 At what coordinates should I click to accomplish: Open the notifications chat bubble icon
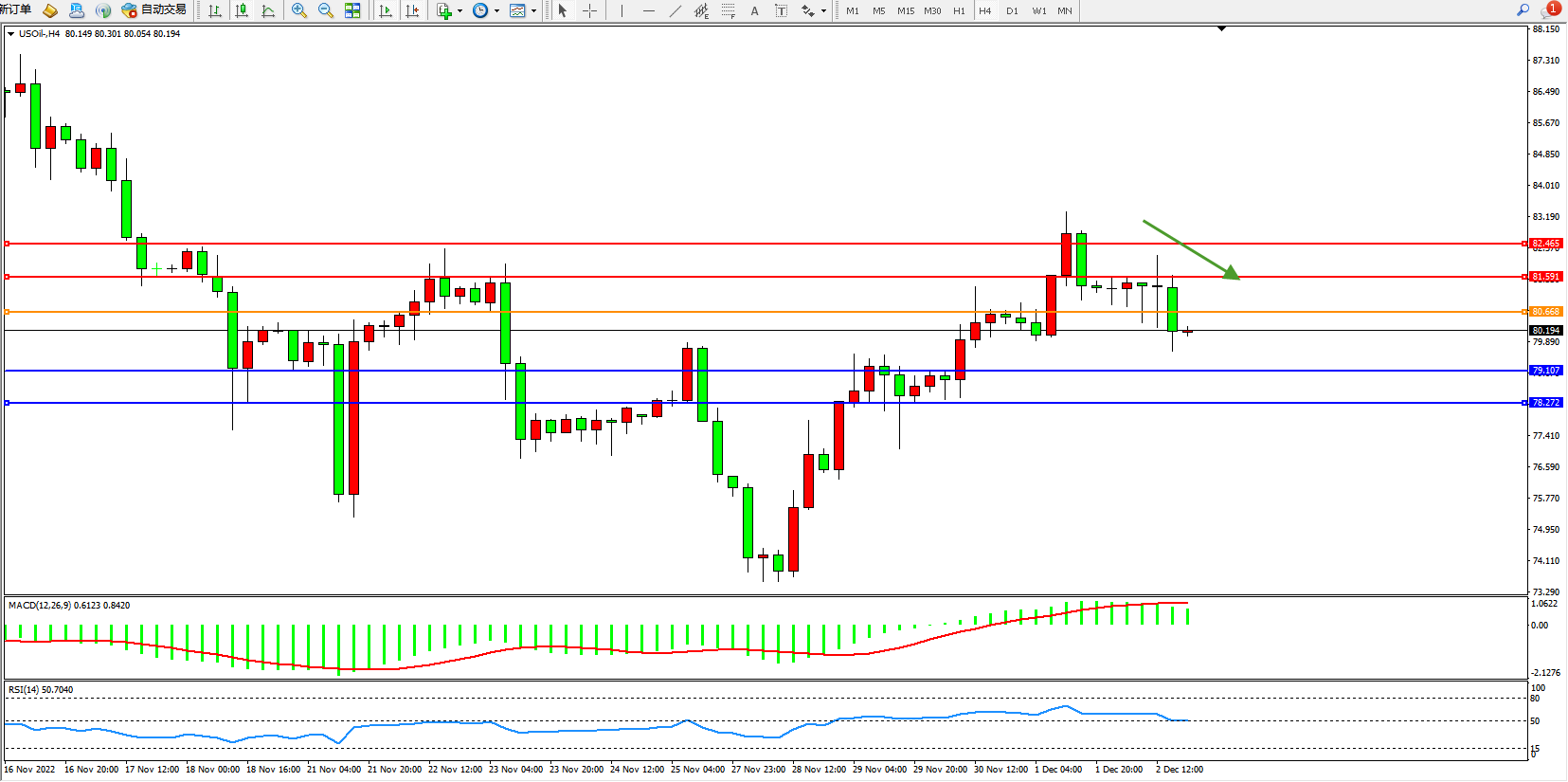click(x=1550, y=10)
